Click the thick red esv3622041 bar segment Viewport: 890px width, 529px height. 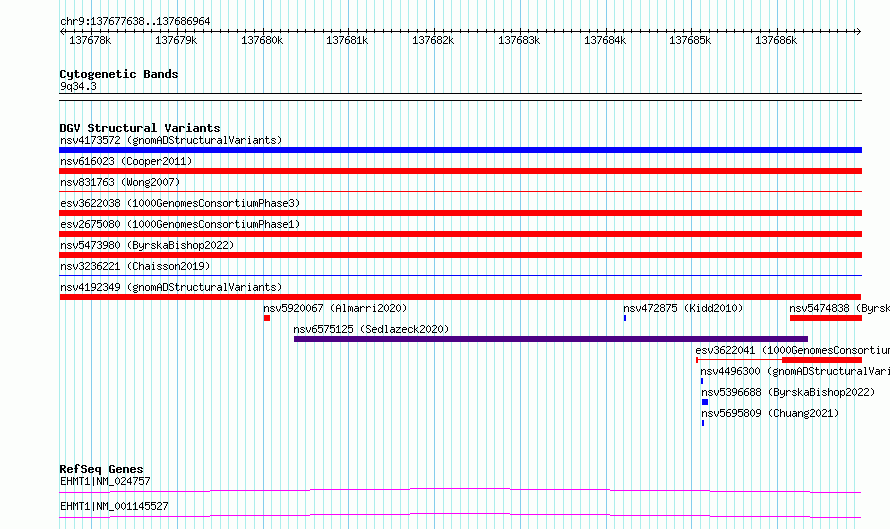[x=822, y=360]
